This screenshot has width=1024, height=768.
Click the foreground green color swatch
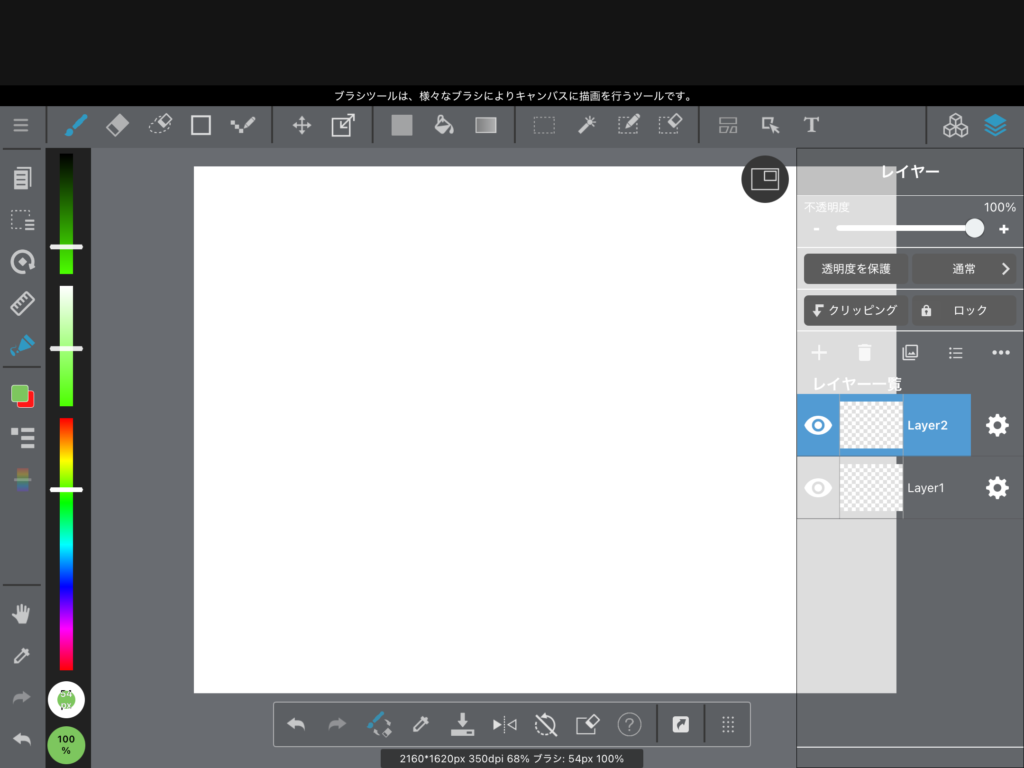click(x=19, y=393)
